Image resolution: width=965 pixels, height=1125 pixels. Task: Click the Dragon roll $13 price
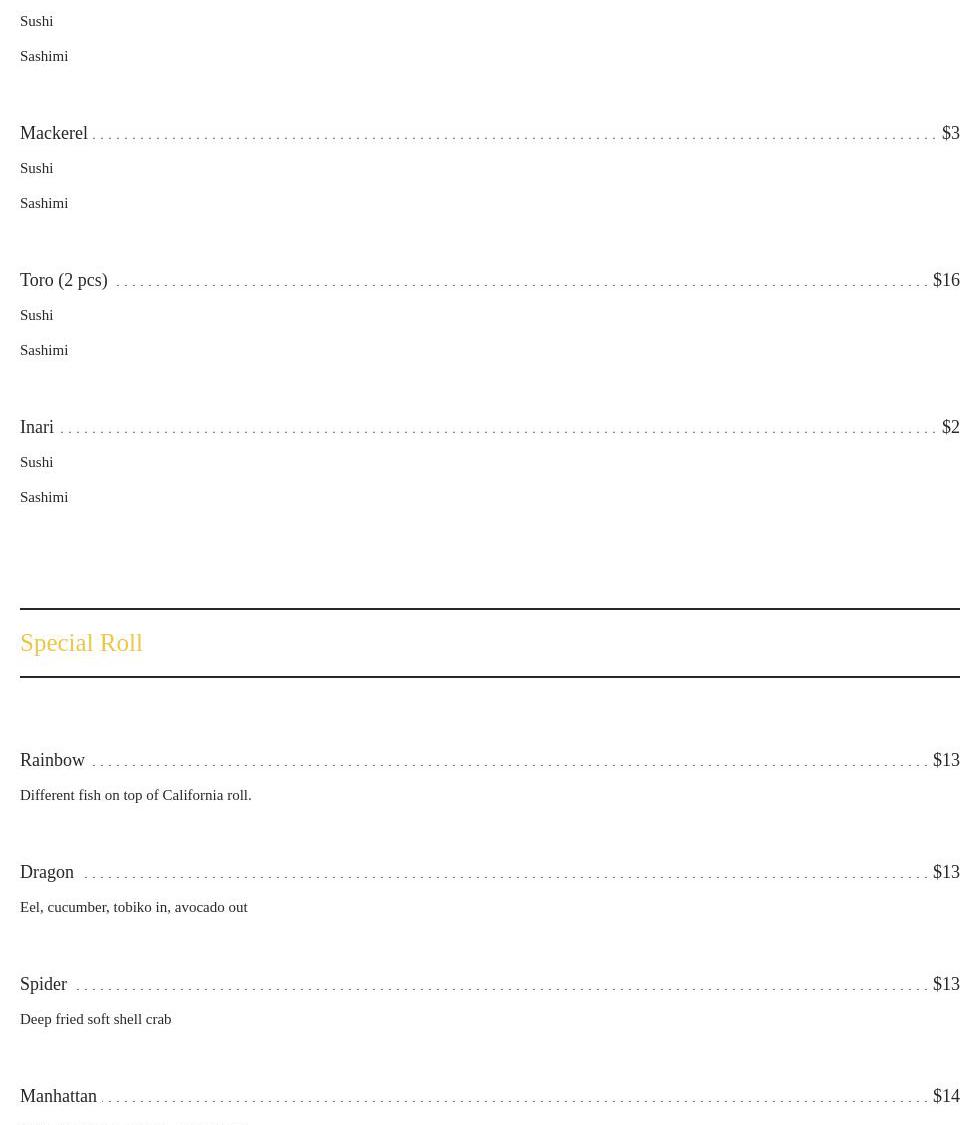point(946,872)
